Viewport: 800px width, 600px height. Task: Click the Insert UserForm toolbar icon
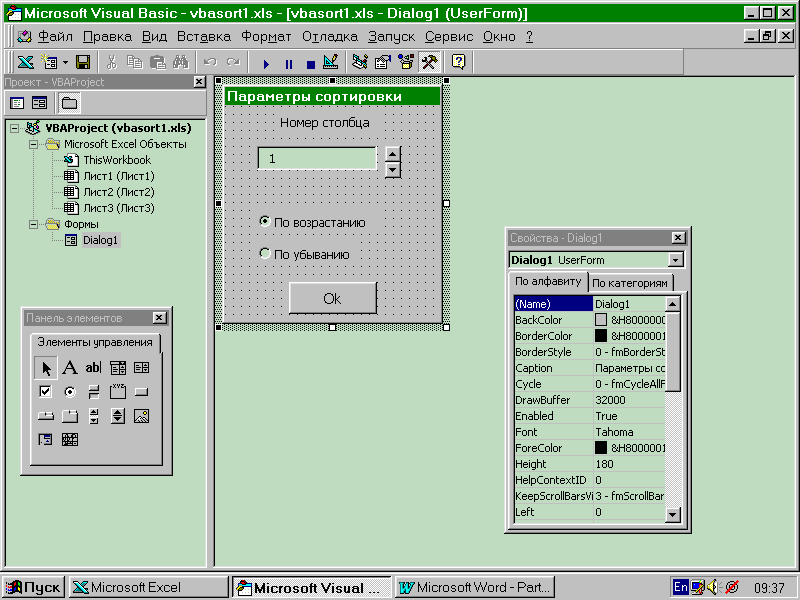coord(49,62)
